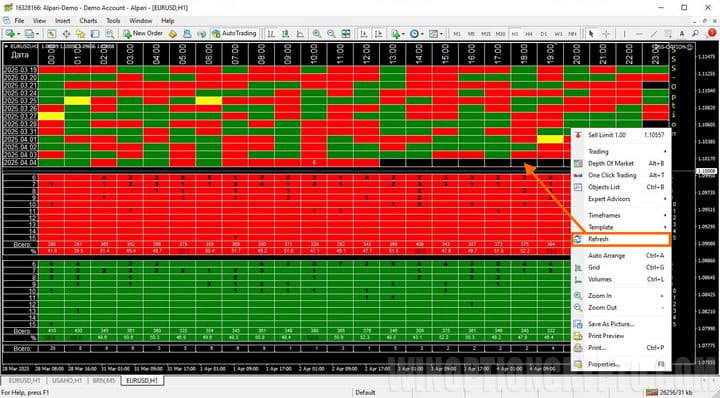The height and width of the screenshot is (398, 720).
Task: Expand the Template submenu
Action: click(621, 227)
